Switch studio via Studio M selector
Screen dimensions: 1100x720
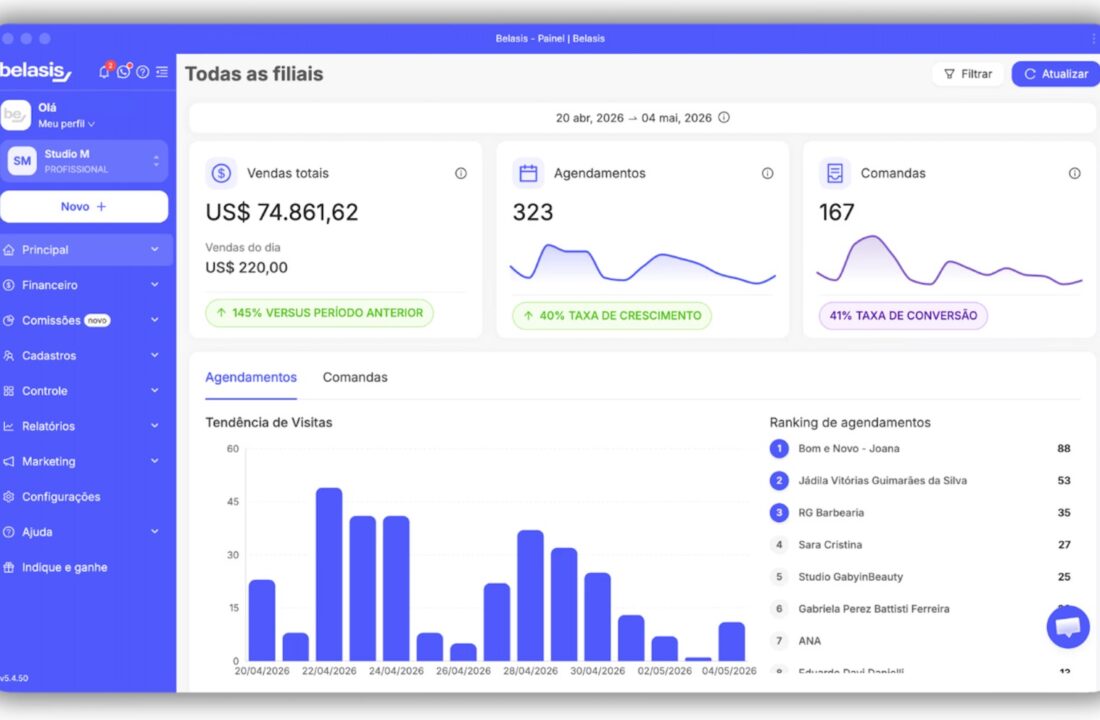click(x=84, y=161)
